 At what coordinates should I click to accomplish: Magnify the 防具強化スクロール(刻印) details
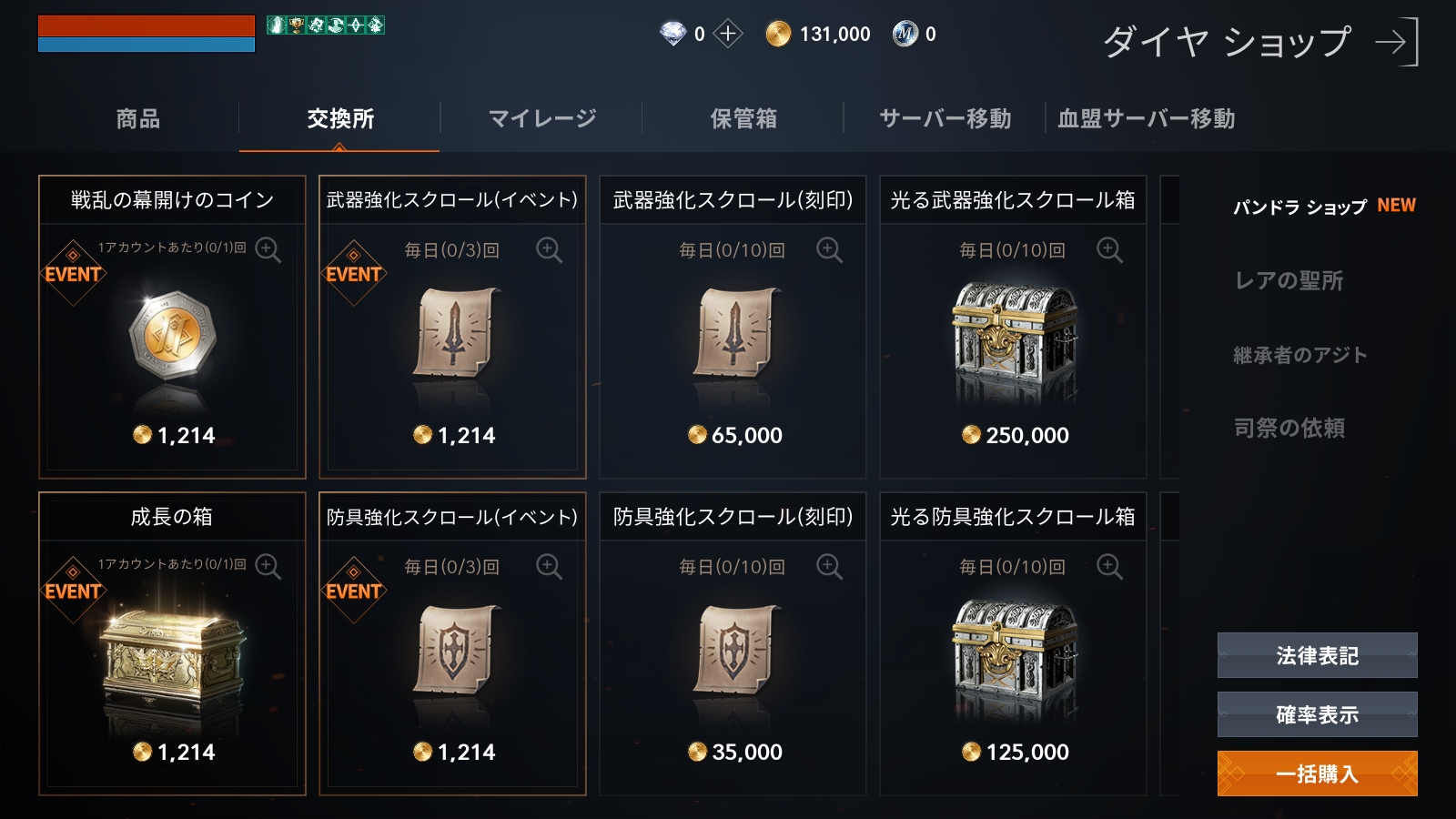pos(829,566)
